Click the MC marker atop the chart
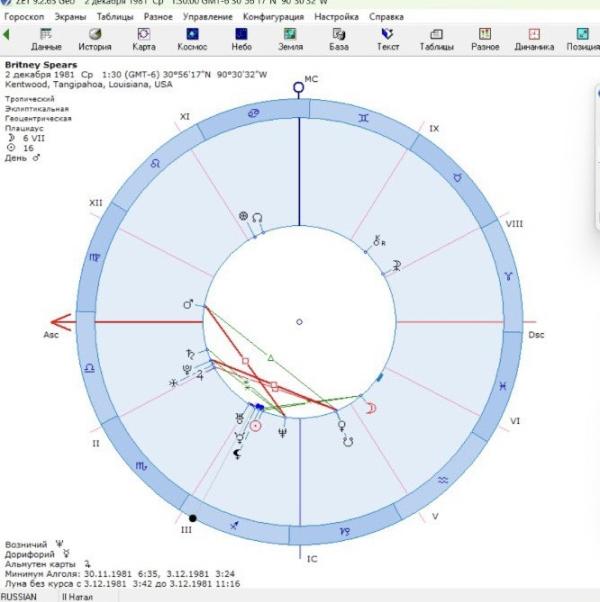 tap(299, 87)
